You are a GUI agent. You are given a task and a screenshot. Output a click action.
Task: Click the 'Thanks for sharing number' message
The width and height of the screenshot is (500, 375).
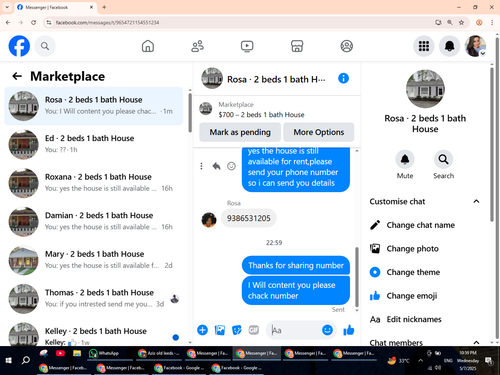pyautogui.click(x=296, y=265)
